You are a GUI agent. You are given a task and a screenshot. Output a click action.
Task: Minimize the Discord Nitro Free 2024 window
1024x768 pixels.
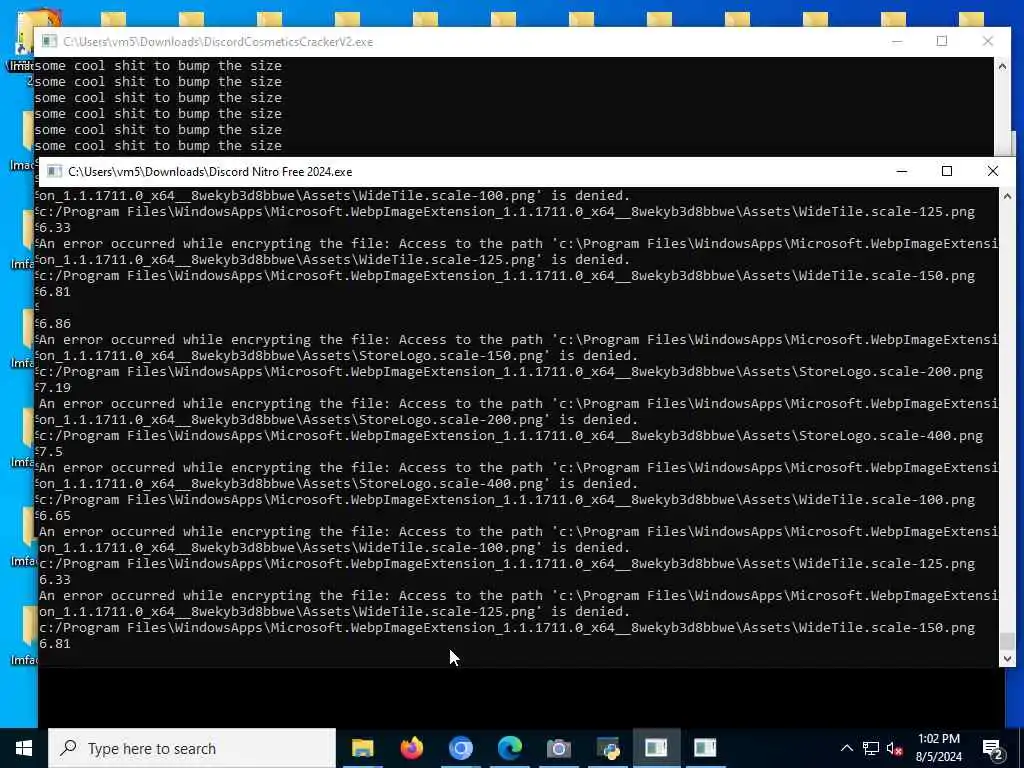click(902, 171)
